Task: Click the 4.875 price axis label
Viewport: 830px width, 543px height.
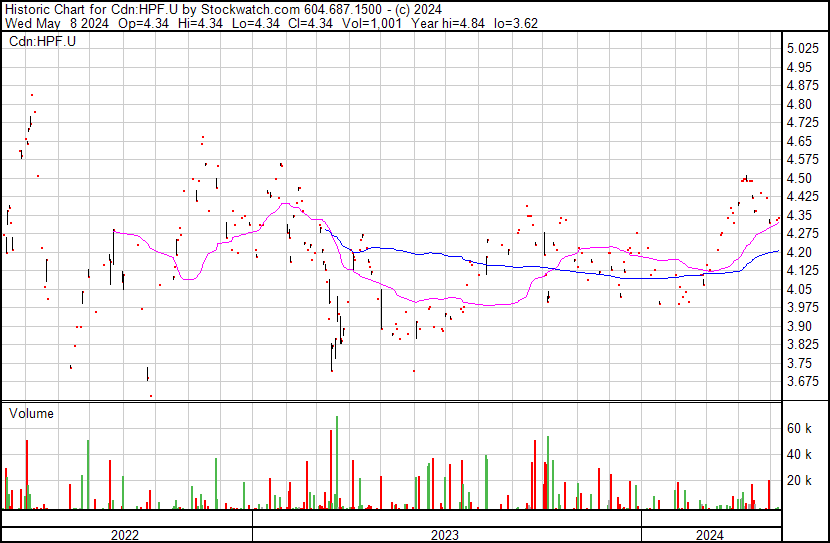Action: (803, 86)
